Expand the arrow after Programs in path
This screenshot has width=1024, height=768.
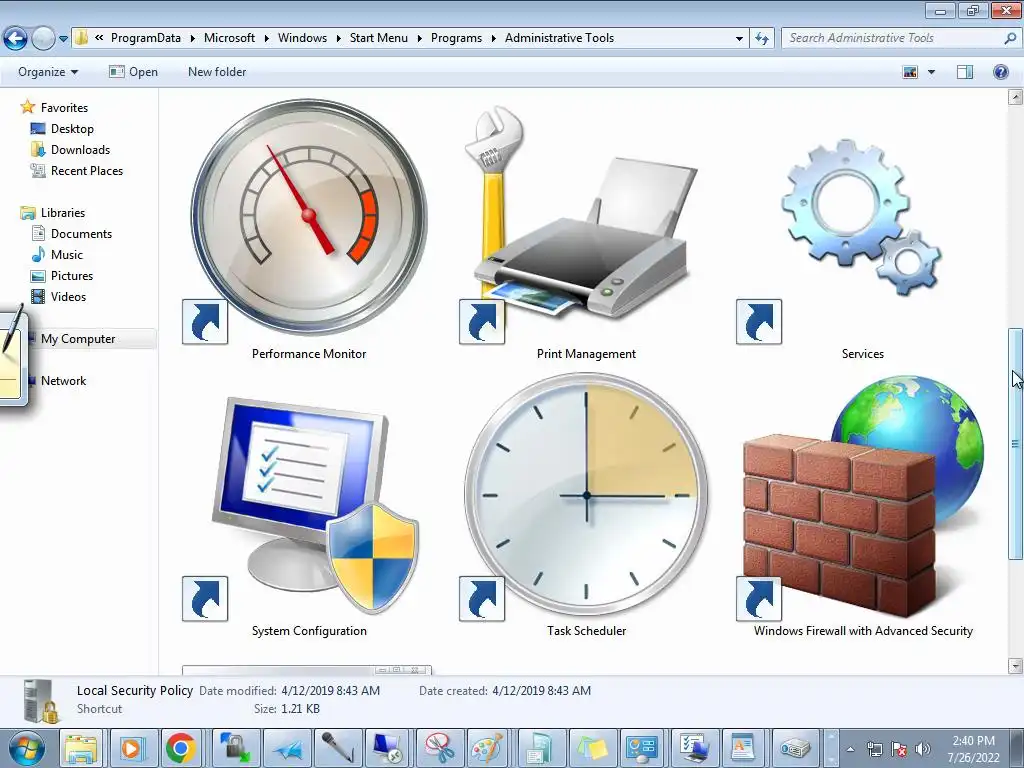pos(493,39)
